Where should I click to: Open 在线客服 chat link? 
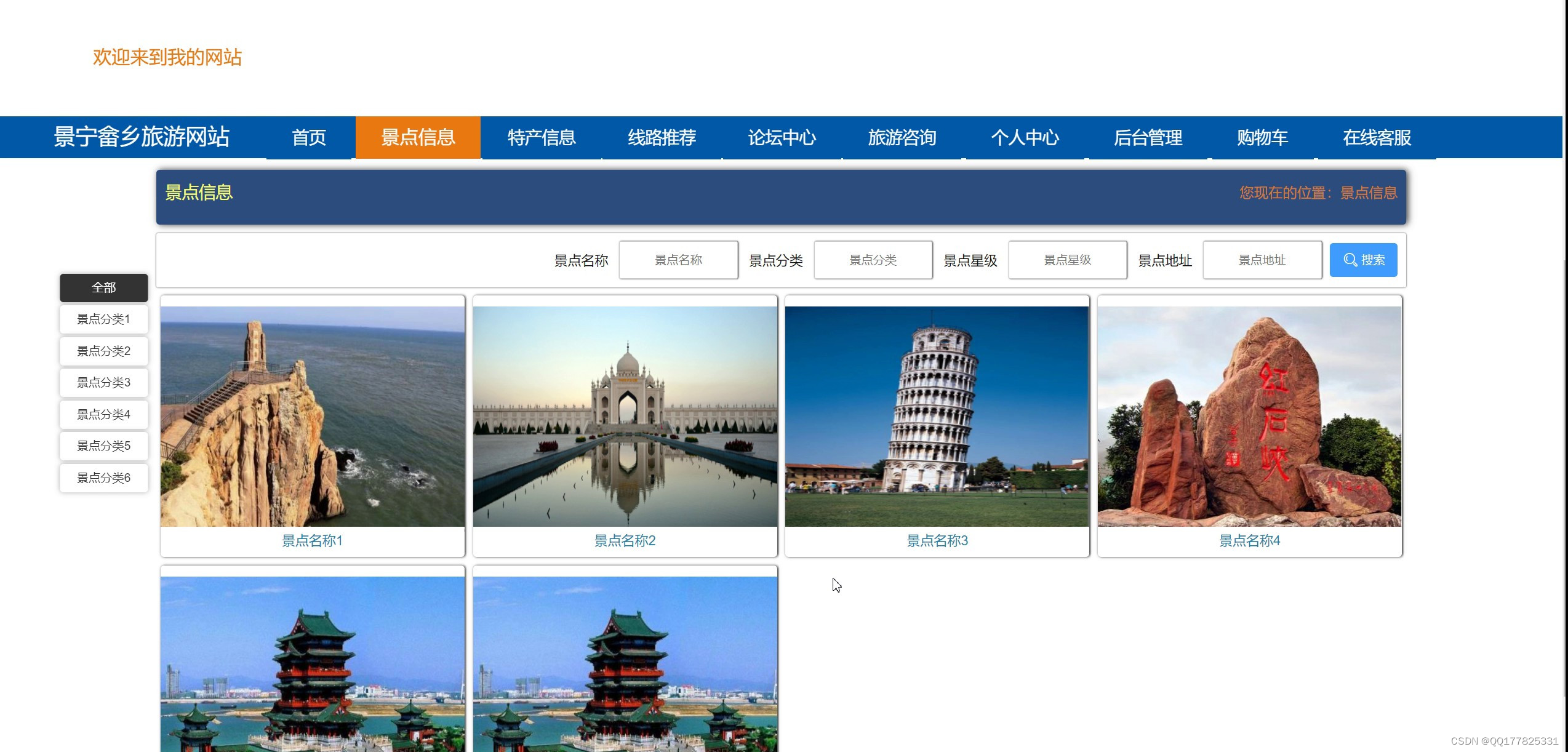point(1377,137)
